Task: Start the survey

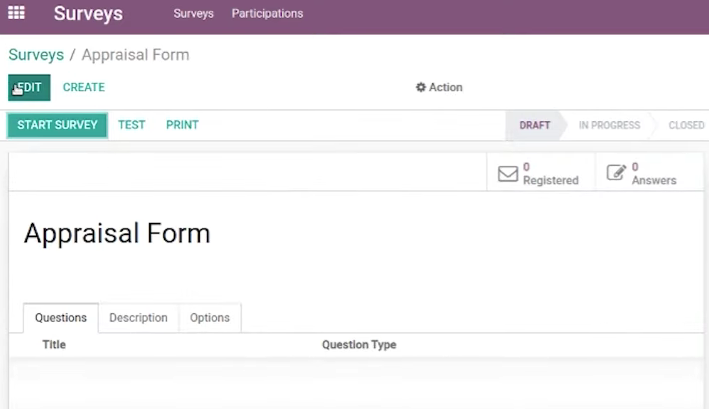Action: 57,125
